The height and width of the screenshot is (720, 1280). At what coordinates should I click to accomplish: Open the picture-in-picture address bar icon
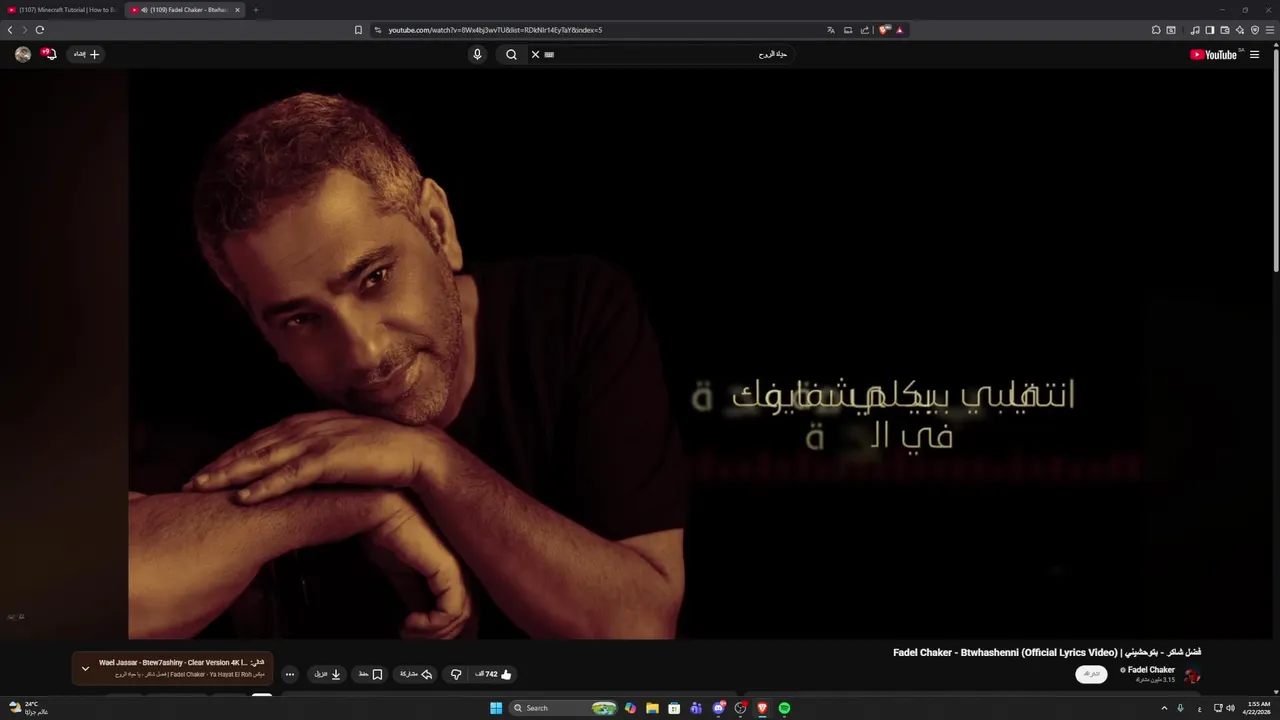tap(848, 30)
